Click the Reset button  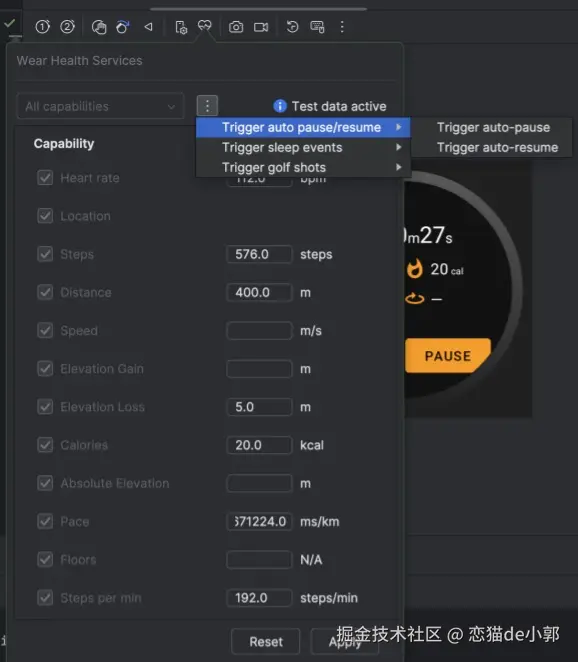click(266, 642)
